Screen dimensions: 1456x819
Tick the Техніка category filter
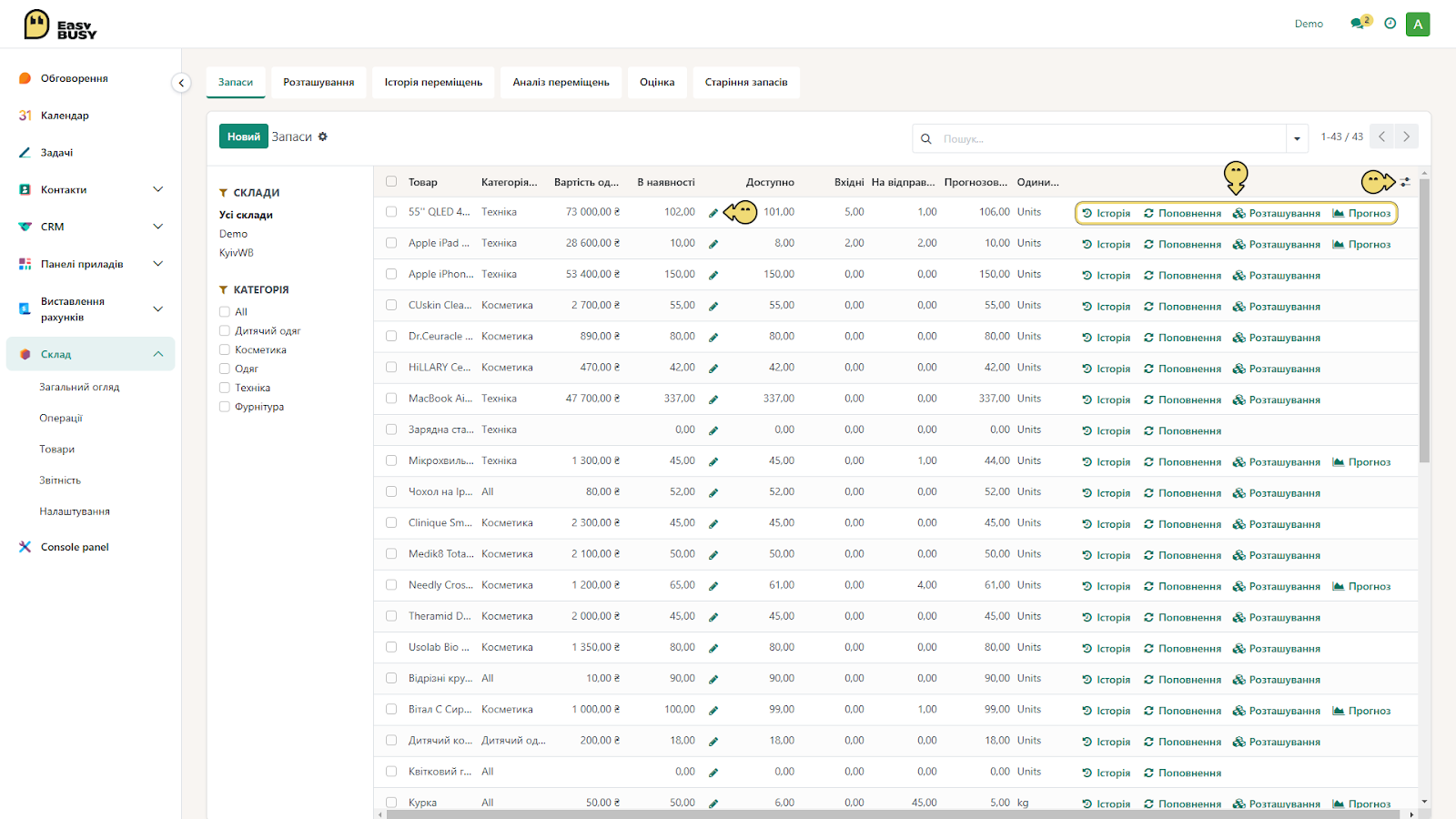coord(225,388)
